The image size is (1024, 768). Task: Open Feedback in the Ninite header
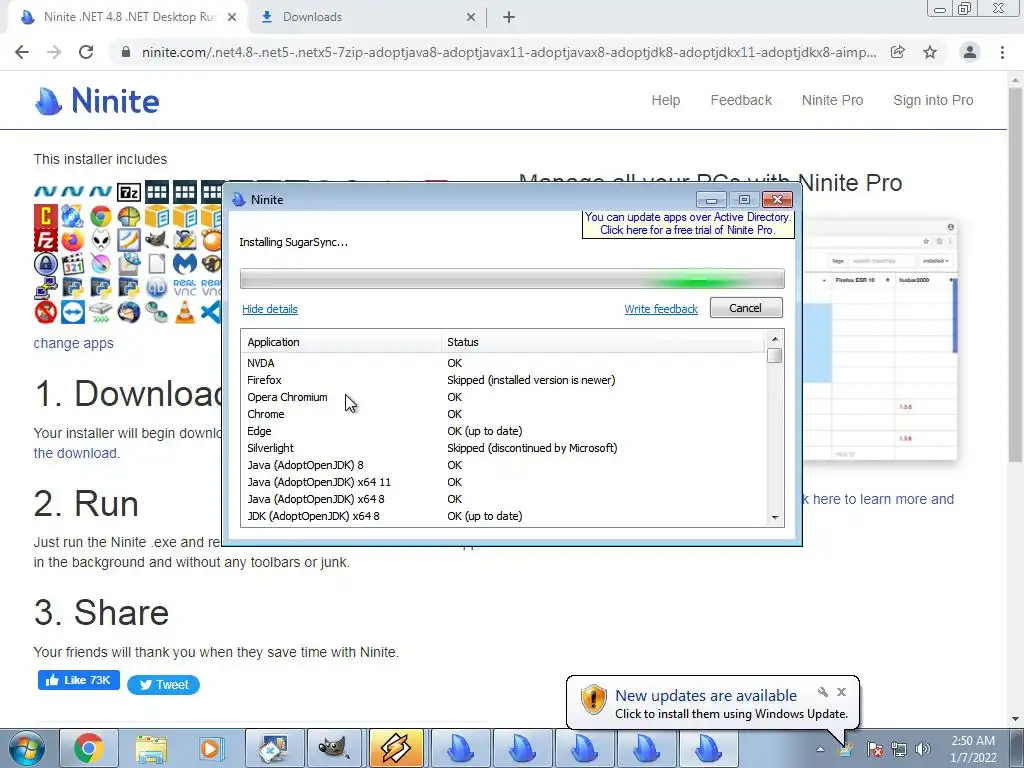(741, 100)
